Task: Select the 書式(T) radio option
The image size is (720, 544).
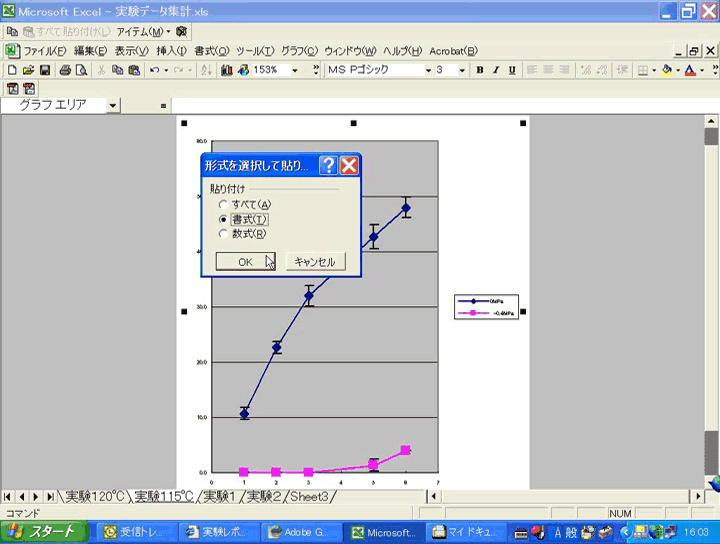Action: 224,219
